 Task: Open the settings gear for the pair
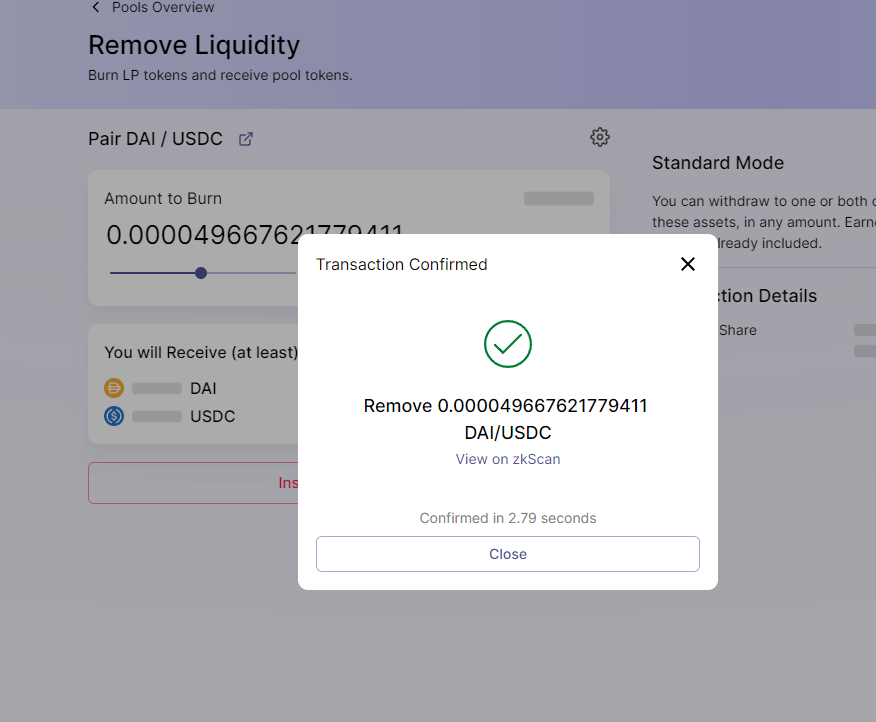599,137
